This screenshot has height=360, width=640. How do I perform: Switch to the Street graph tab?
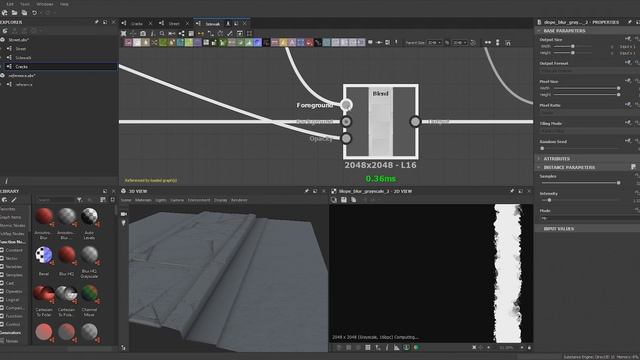[x=174, y=24]
